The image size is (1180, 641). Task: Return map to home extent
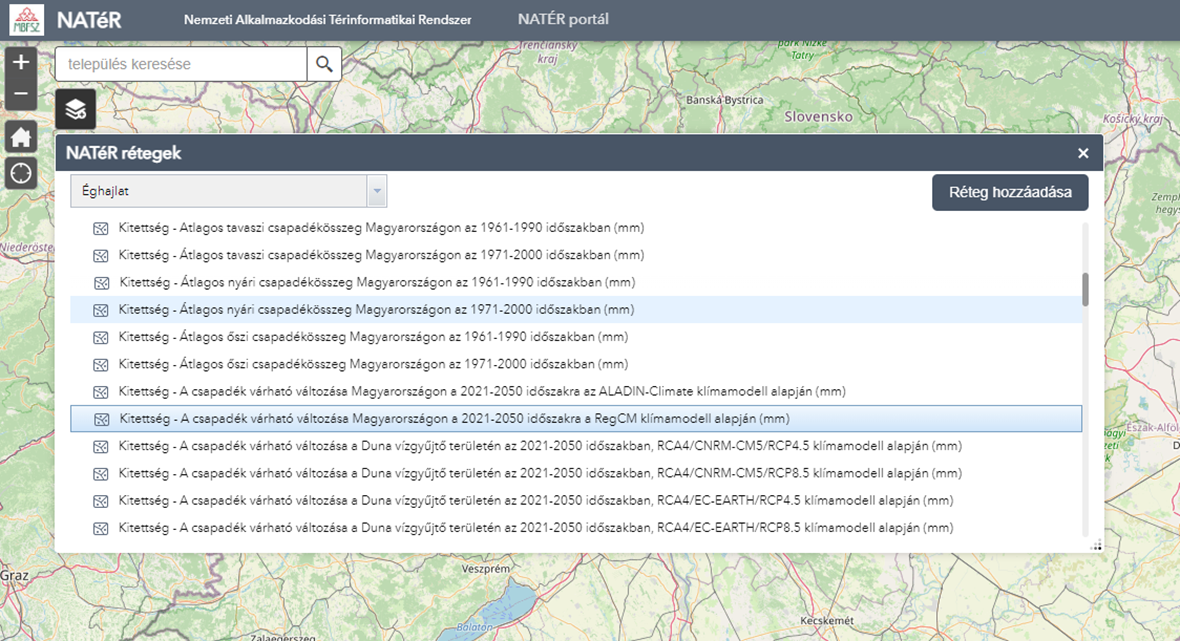[21, 137]
